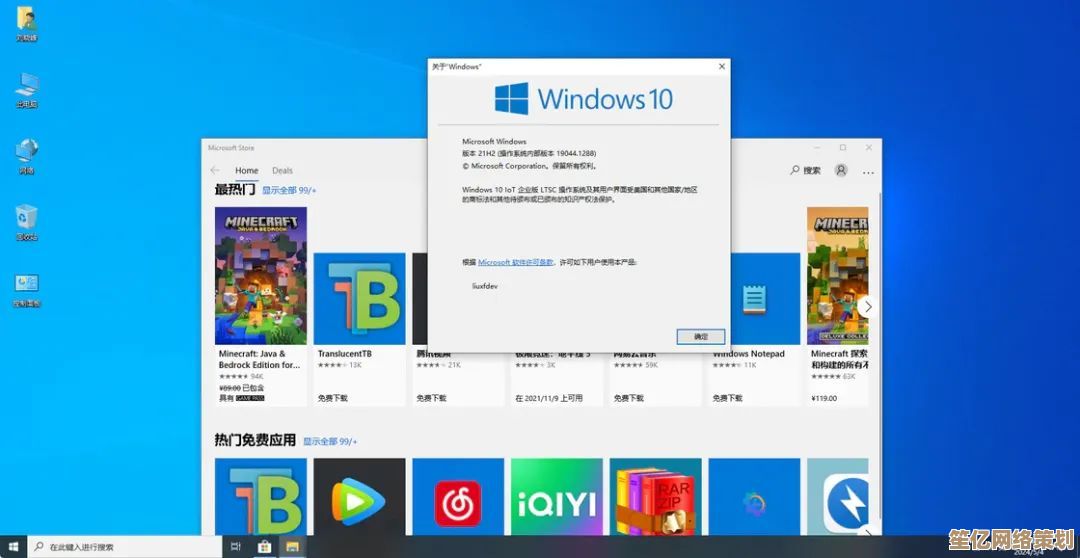Click the Windows Notepad app name text

[749, 354]
